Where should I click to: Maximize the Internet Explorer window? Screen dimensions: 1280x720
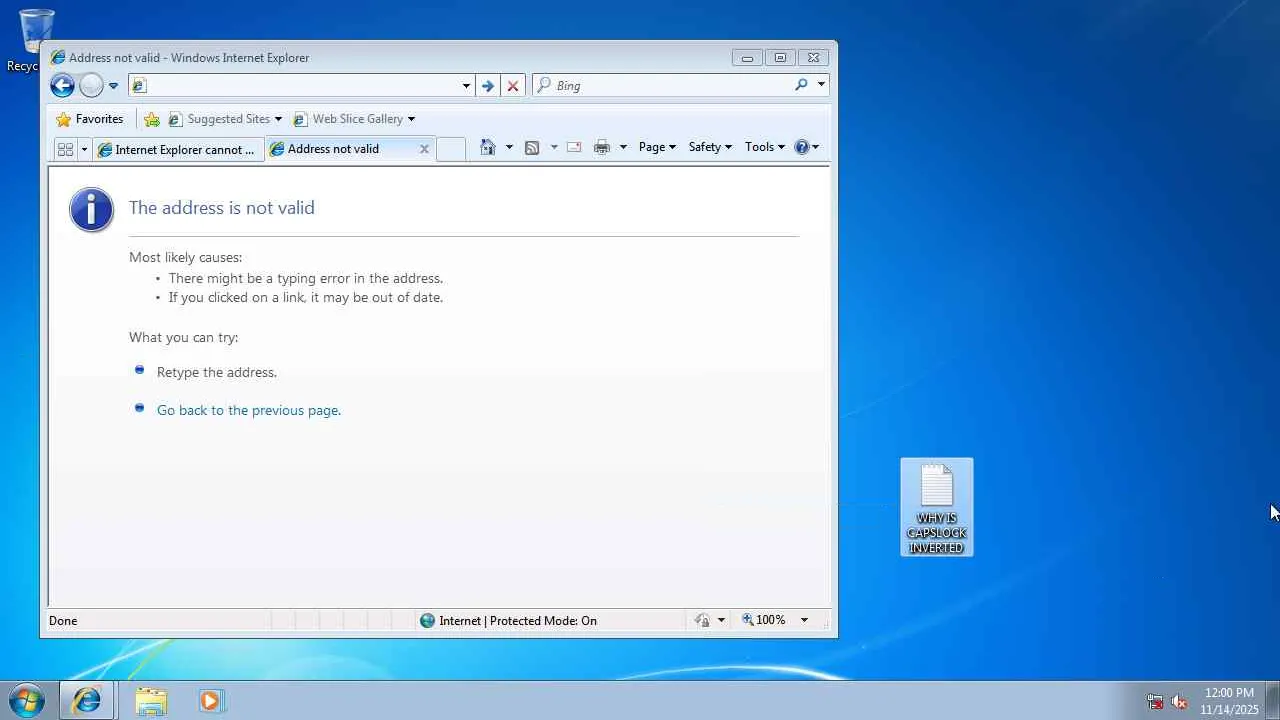click(780, 58)
